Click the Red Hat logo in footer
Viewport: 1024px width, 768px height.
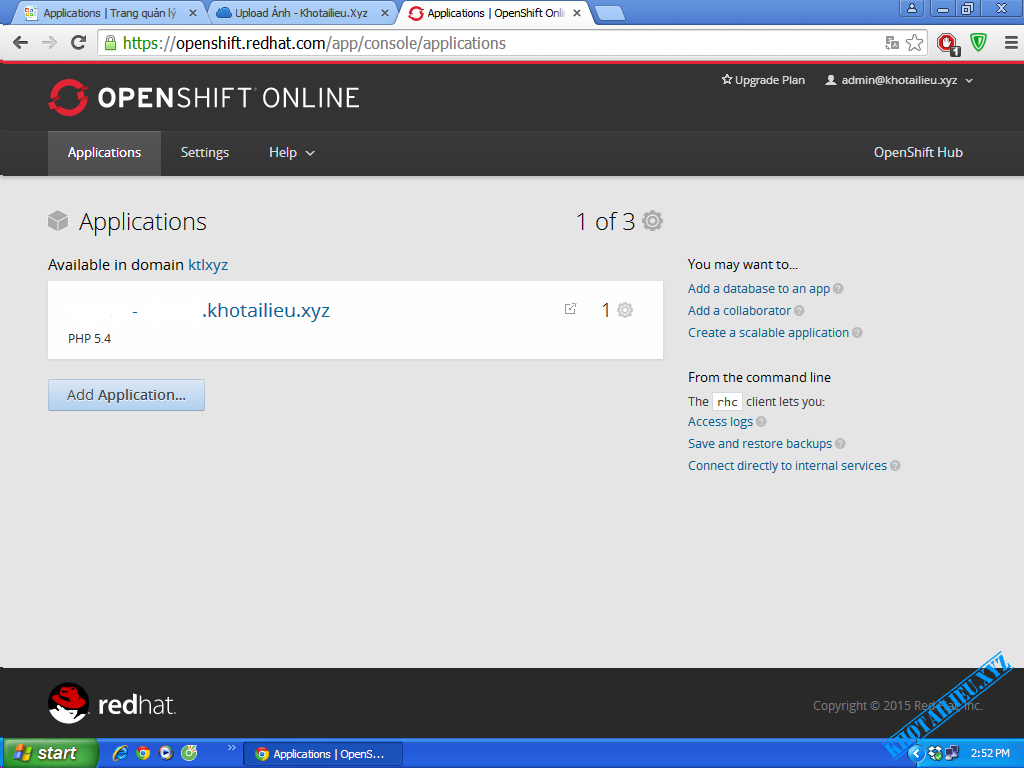coord(111,704)
